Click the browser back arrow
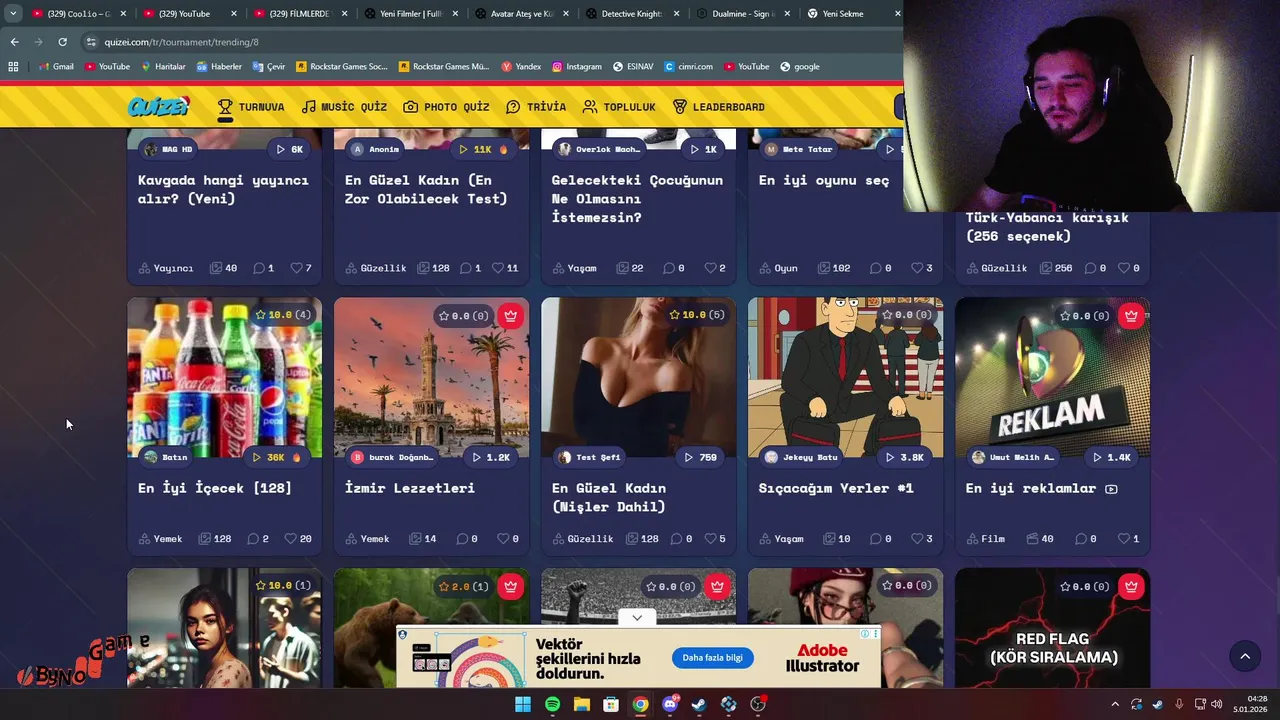 click(x=14, y=42)
